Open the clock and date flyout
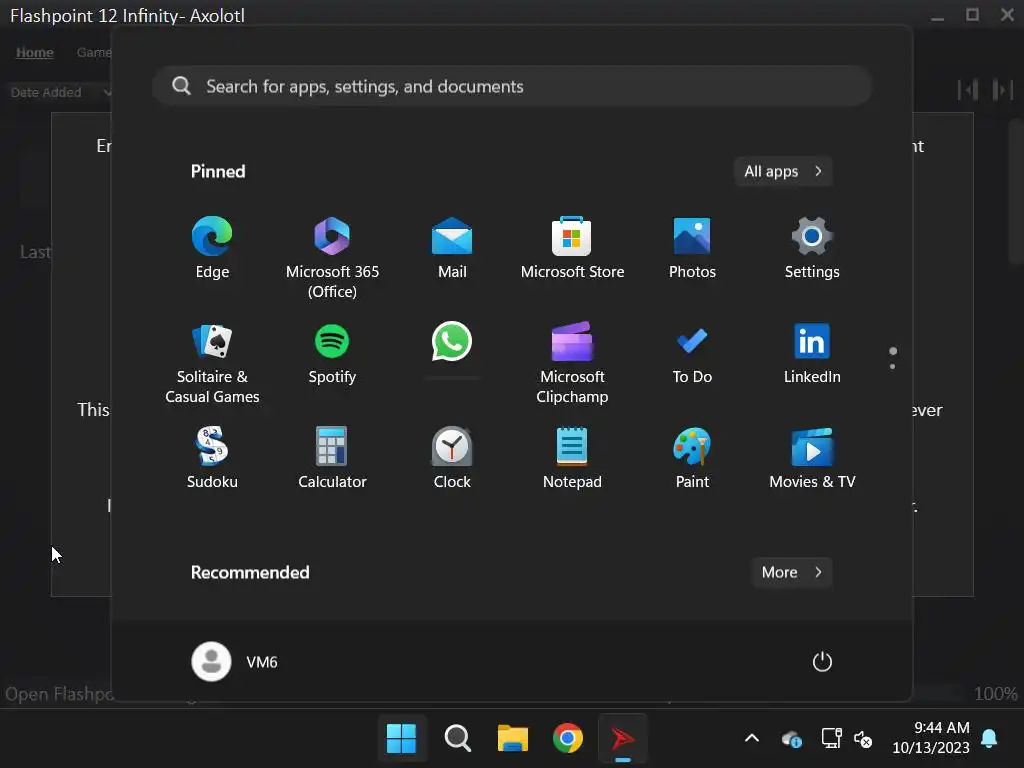The width and height of the screenshot is (1024, 768). point(931,738)
